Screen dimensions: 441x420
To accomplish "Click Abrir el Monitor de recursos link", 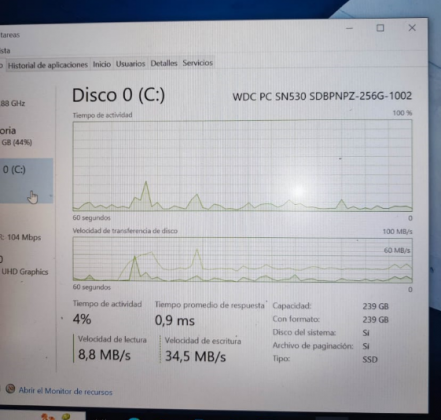I will click(x=65, y=391).
